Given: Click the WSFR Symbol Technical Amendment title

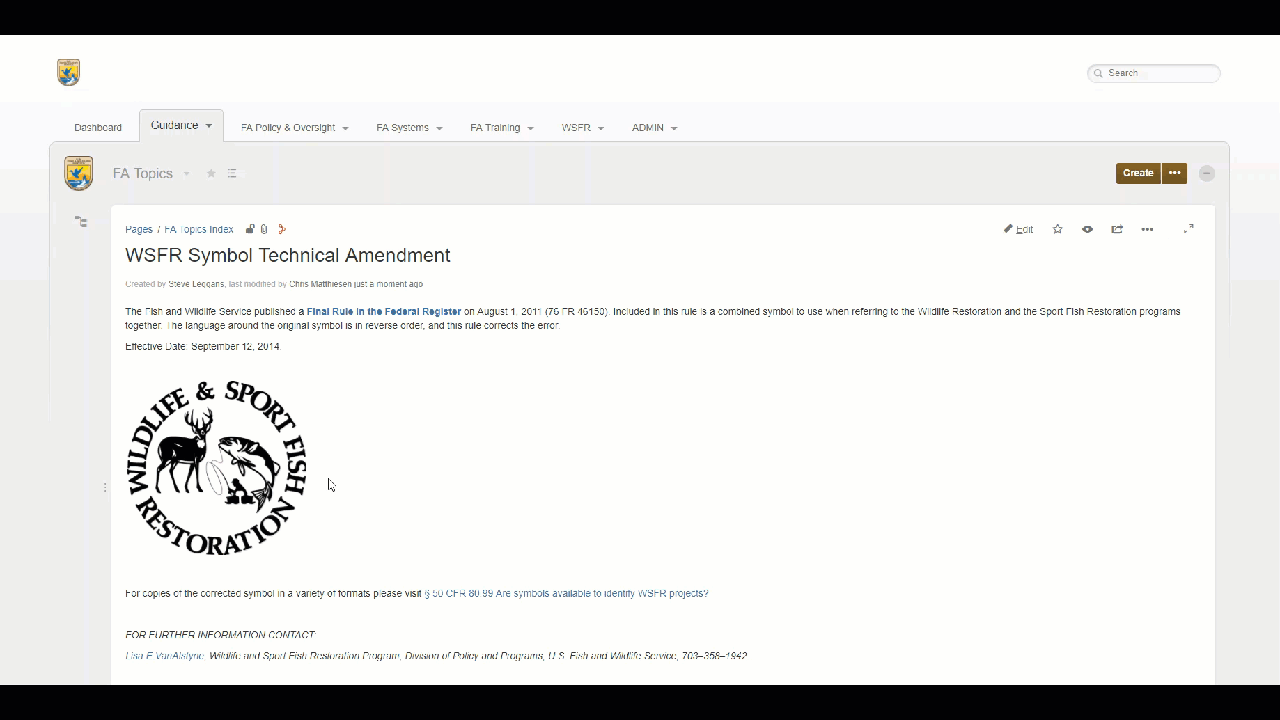Looking at the screenshot, I should click(x=288, y=255).
